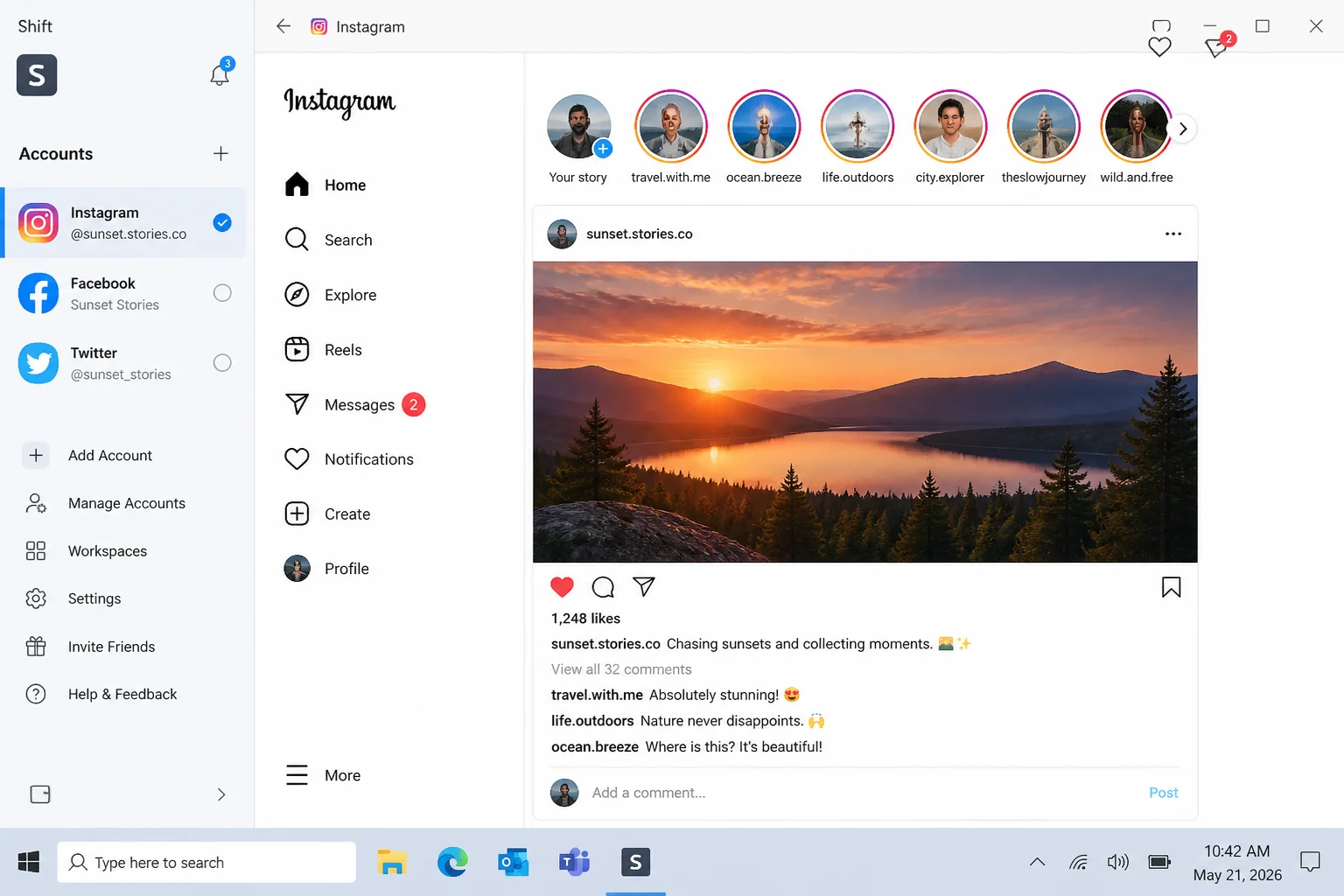Viewport: 1344px width, 896px height.
Task: View city.explorer story
Action: (950, 128)
